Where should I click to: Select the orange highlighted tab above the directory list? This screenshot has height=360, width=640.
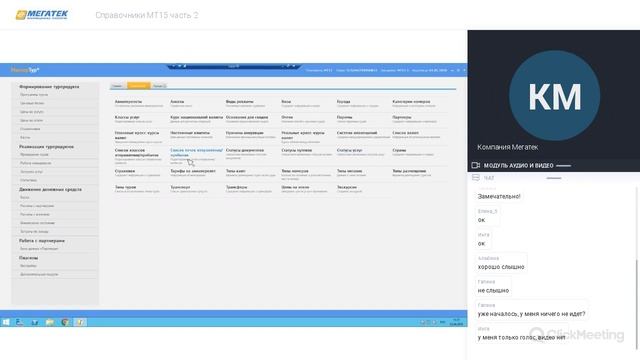(x=138, y=86)
